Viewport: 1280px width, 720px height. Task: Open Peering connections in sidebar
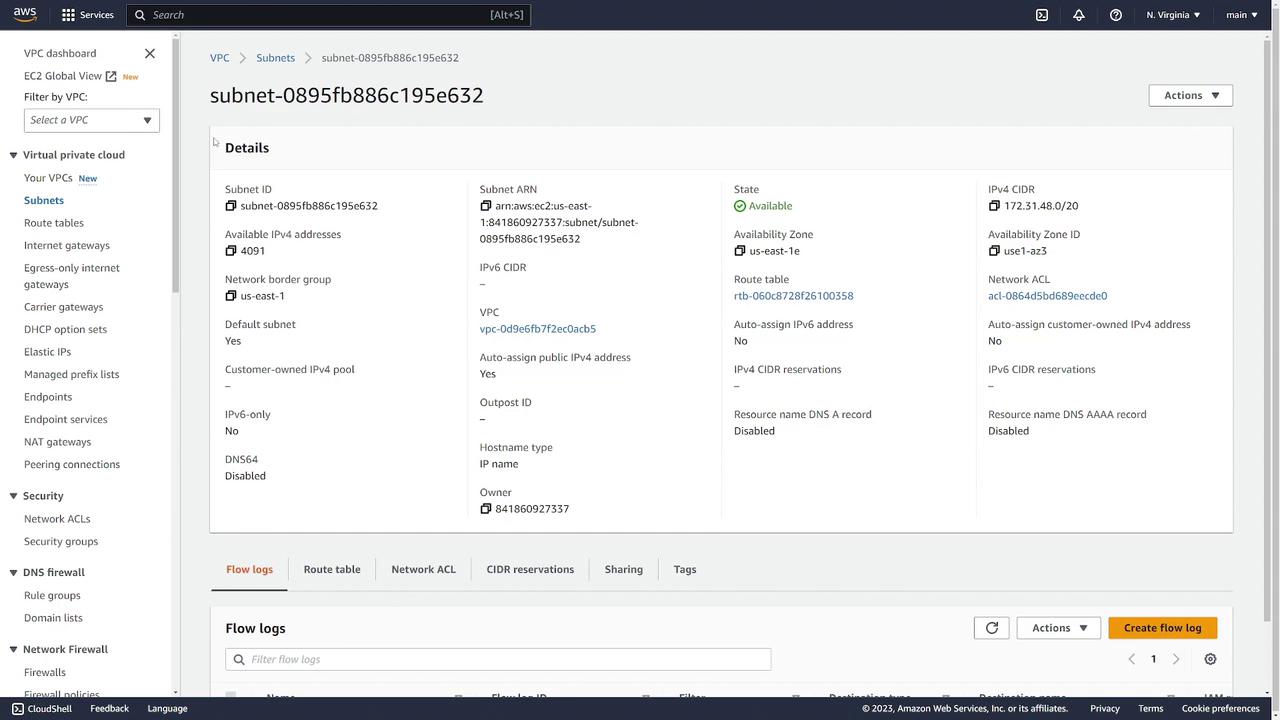72,465
